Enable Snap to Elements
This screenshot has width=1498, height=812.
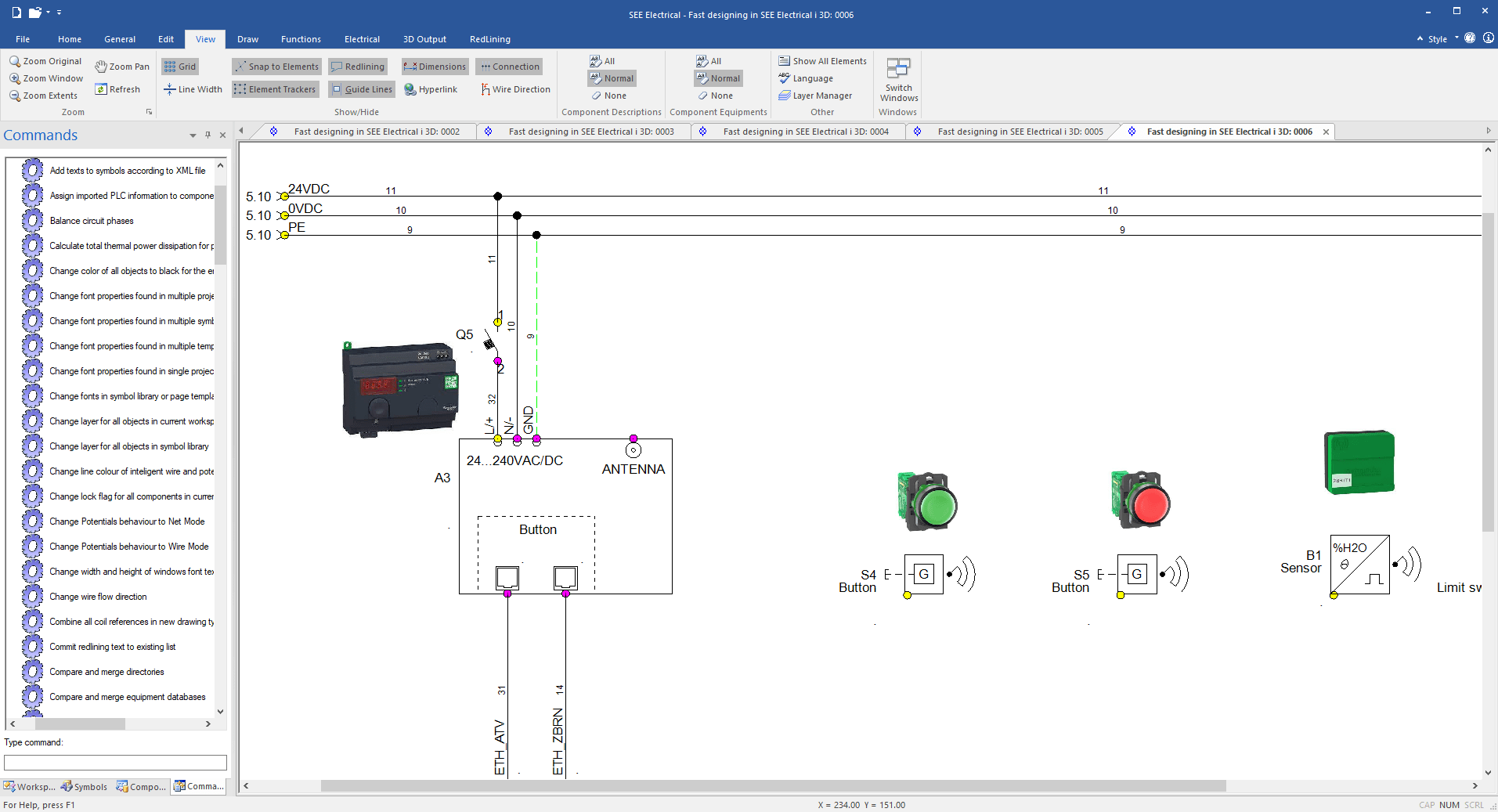[x=276, y=66]
